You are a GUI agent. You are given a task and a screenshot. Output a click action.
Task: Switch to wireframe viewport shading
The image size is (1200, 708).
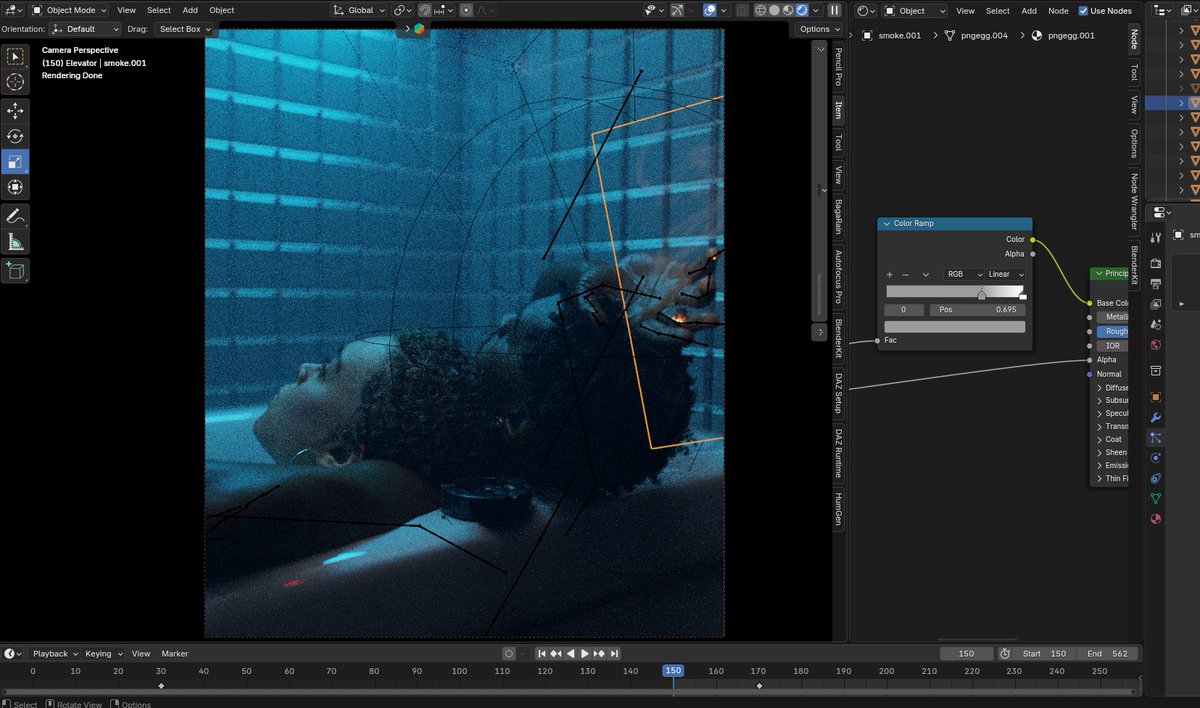coord(760,10)
